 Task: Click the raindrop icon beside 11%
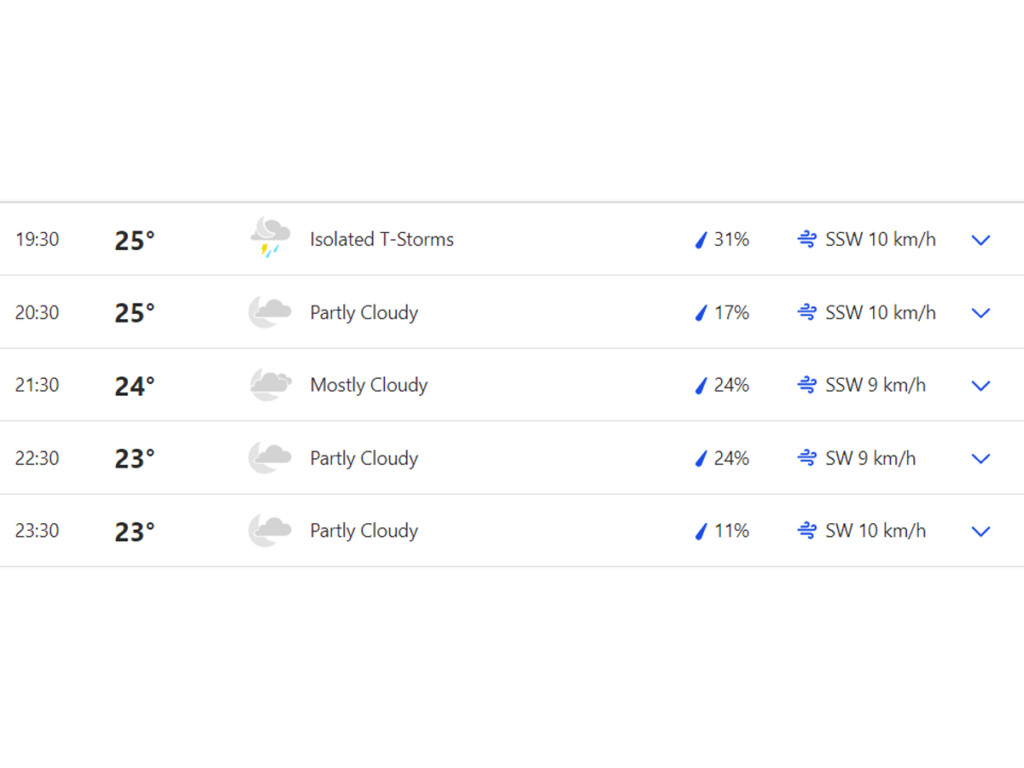pos(701,531)
